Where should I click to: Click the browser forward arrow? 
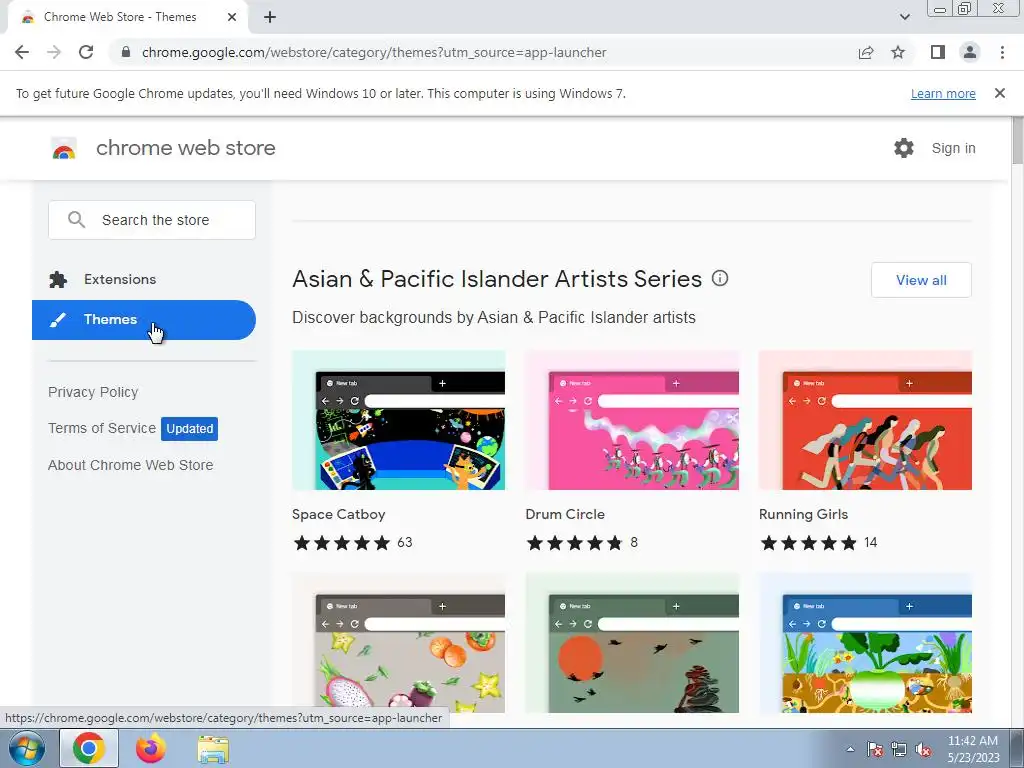click(54, 52)
